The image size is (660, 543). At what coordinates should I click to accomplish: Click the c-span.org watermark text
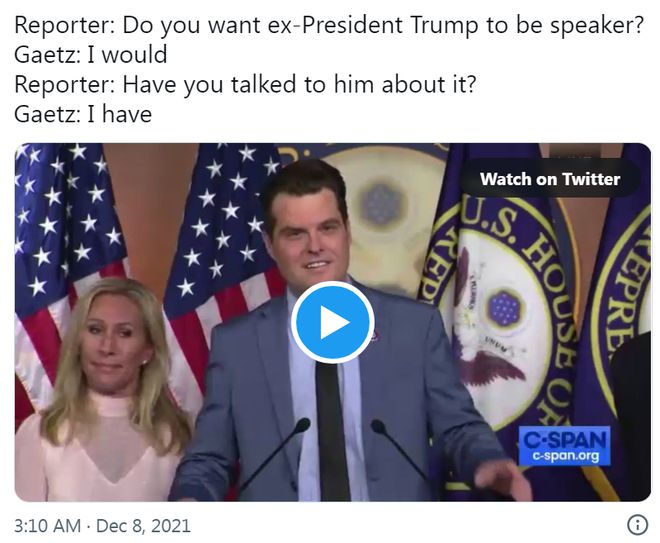point(564,457)
